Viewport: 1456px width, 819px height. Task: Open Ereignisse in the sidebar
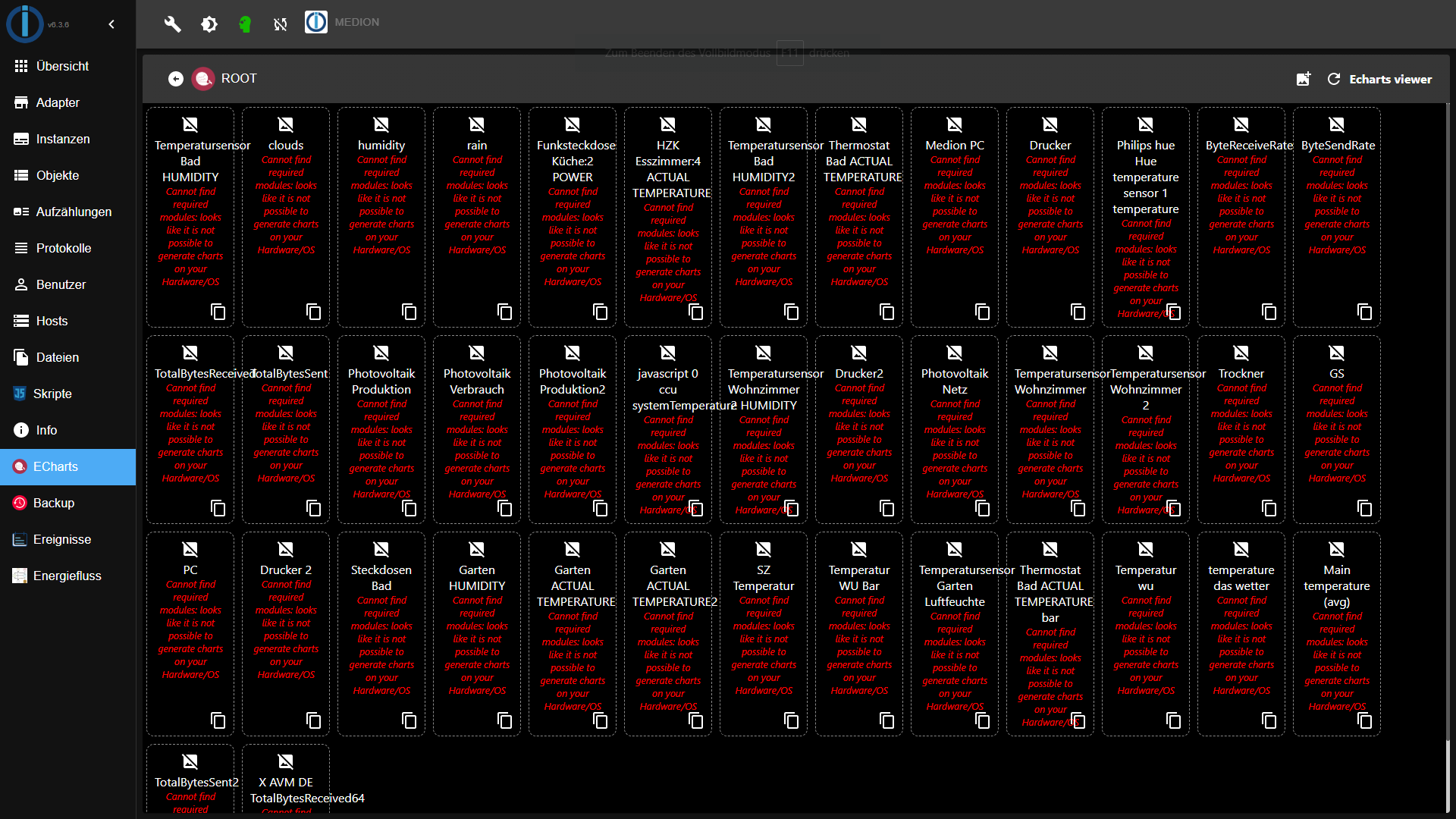pos(68,539)
